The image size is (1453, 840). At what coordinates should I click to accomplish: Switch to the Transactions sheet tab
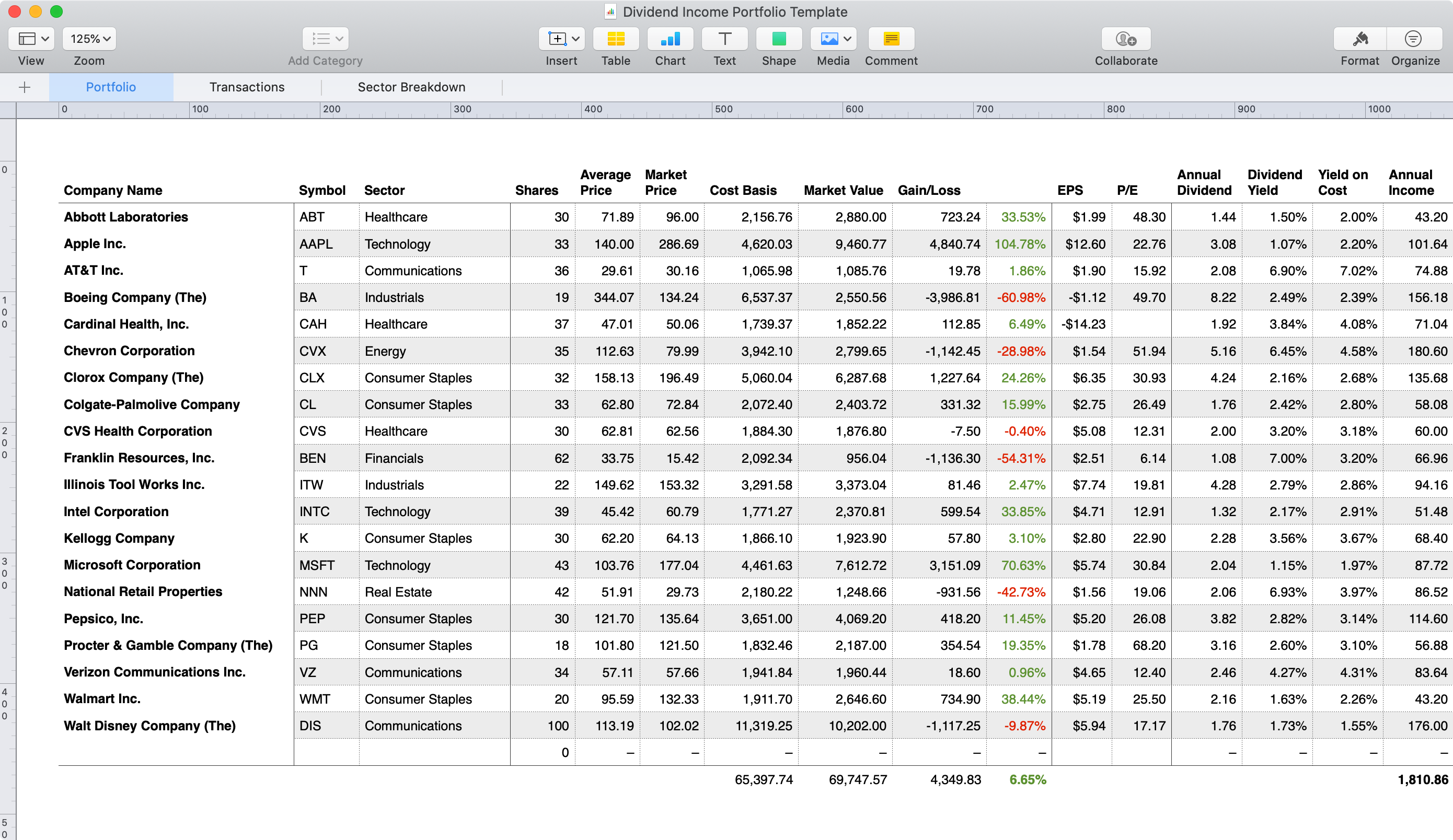coord(247,87)
